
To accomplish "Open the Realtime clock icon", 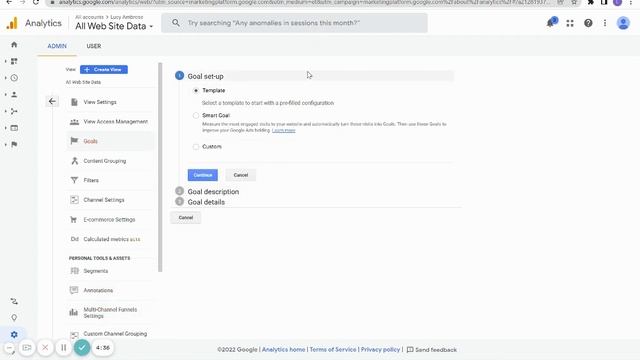I will 14,78.
